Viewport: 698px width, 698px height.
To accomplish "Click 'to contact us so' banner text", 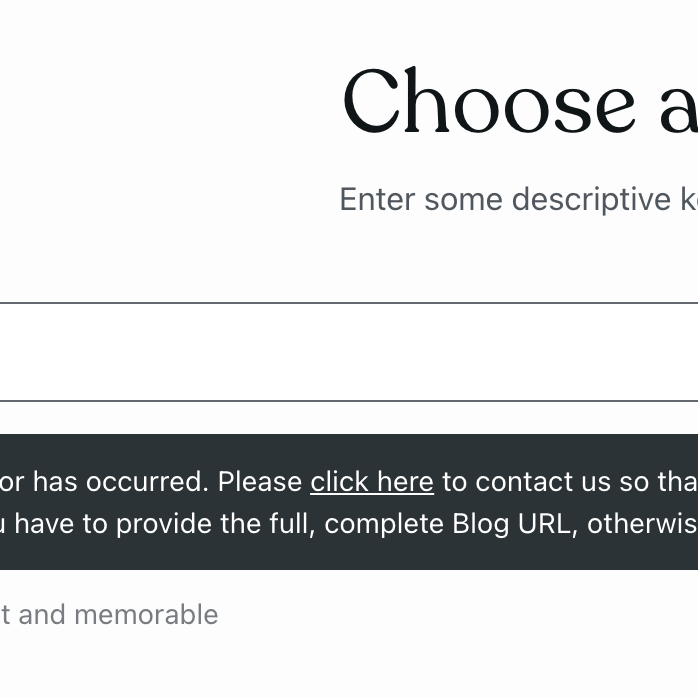I will coord(545,482).
